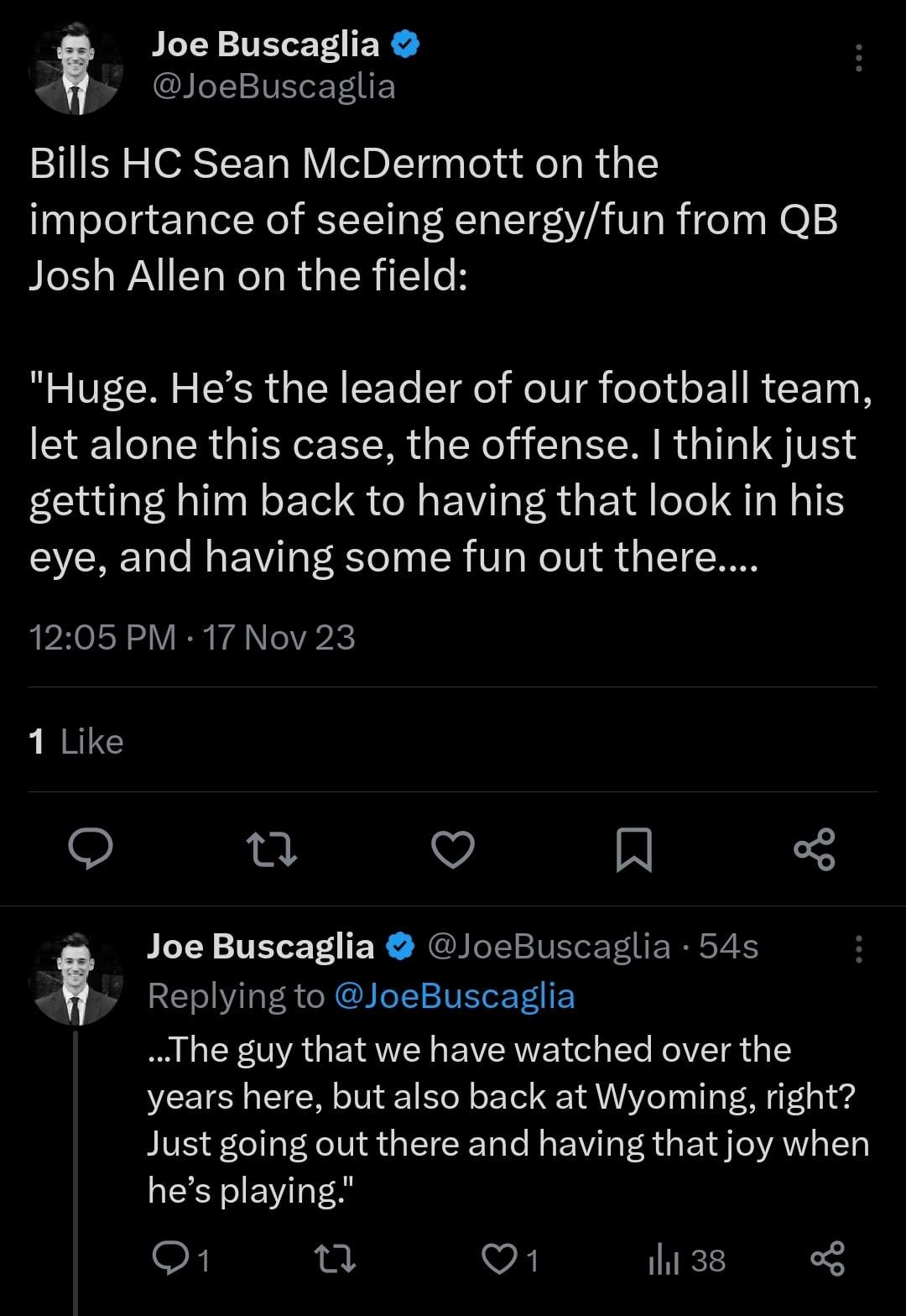Open reply tweet's three-dot options menu
Image resolution: width=906 pixels, height=1316 pixels.
click(857, 948)
